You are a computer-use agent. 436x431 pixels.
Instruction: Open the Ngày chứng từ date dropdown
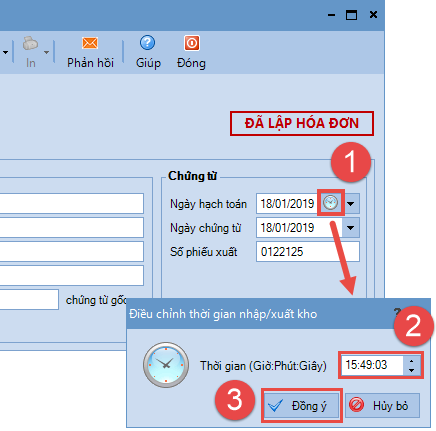351,228
